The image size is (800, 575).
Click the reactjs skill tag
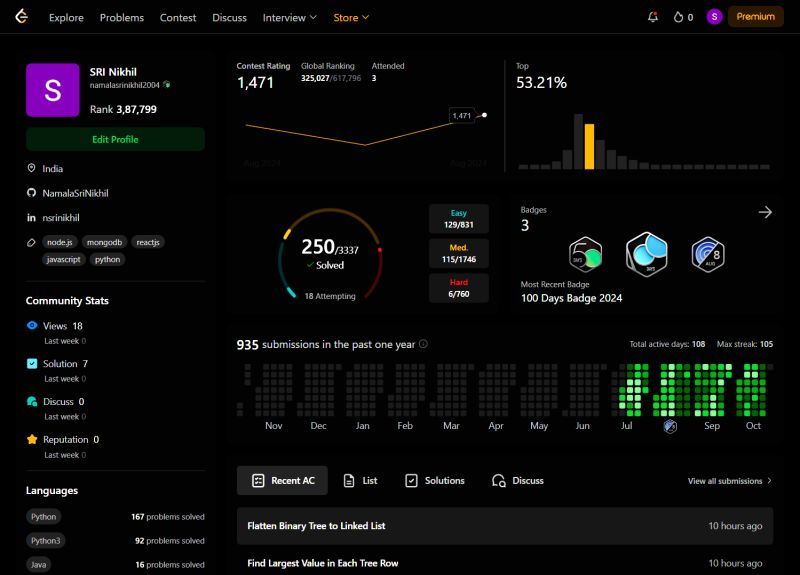(148, 242)
